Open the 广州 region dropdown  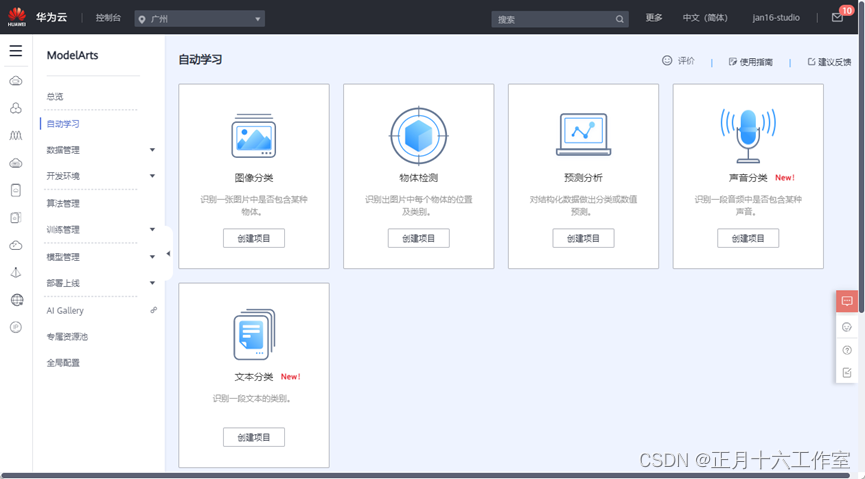click(x=200, y=19)
